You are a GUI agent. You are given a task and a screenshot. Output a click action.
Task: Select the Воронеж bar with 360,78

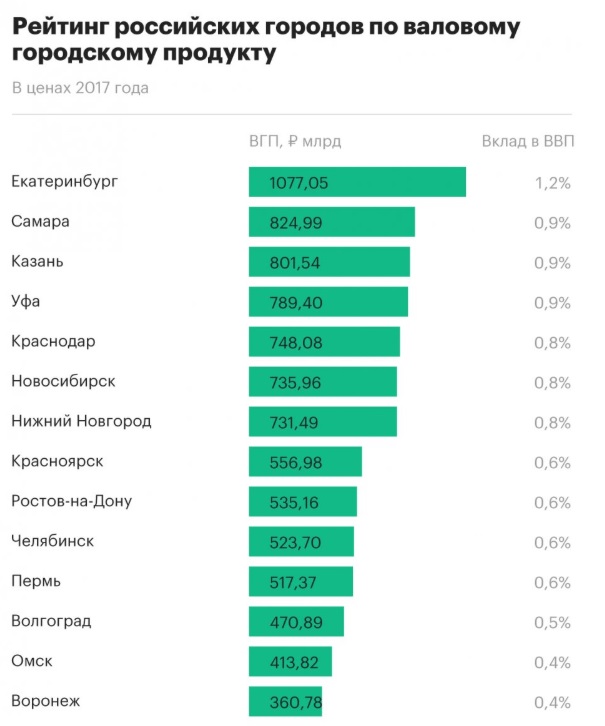(x=285, y=702)
